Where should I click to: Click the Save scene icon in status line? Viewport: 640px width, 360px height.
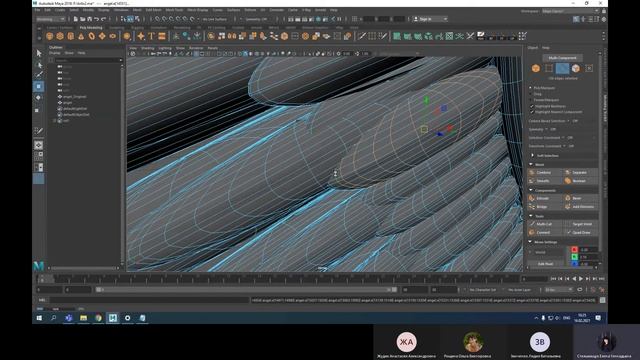click(89, 19)
